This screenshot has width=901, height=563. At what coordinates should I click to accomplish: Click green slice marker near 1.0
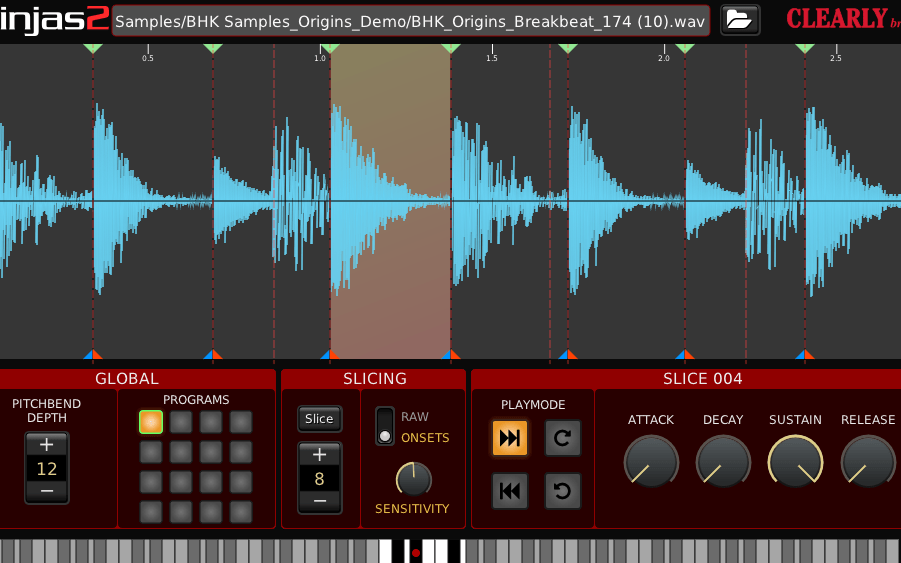pos(330,49)
